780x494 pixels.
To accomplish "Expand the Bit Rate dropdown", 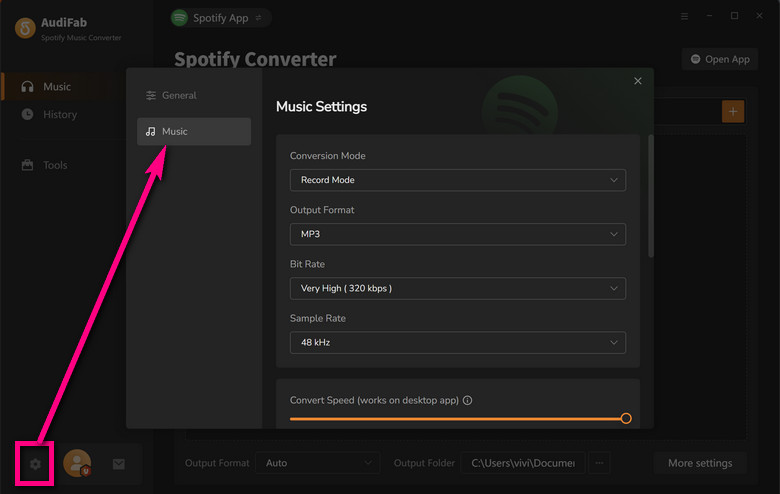I will coord(458,289).
